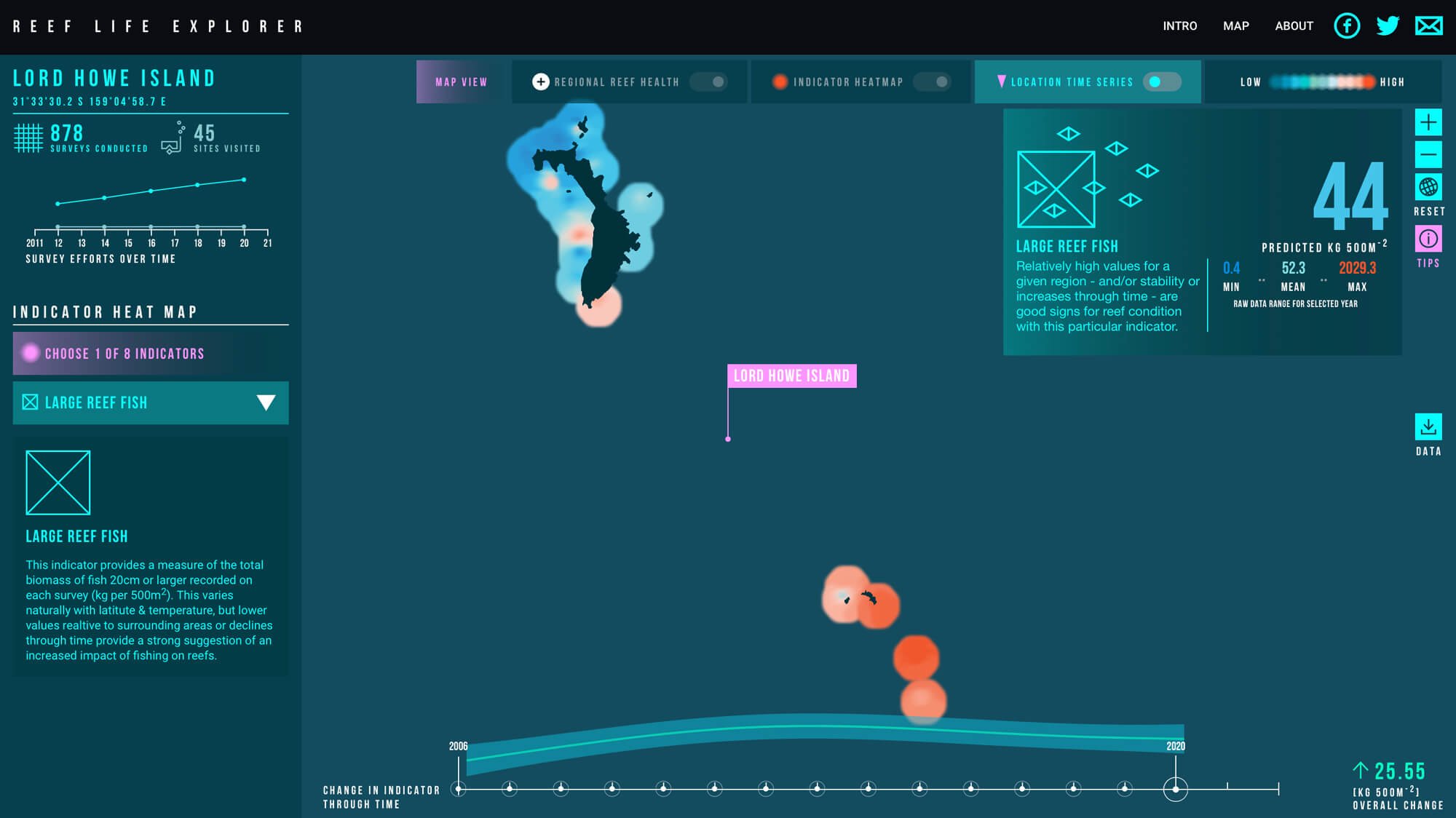Click the 2020 survey effort data point
1456x818 pixels.
coord(244,180)
